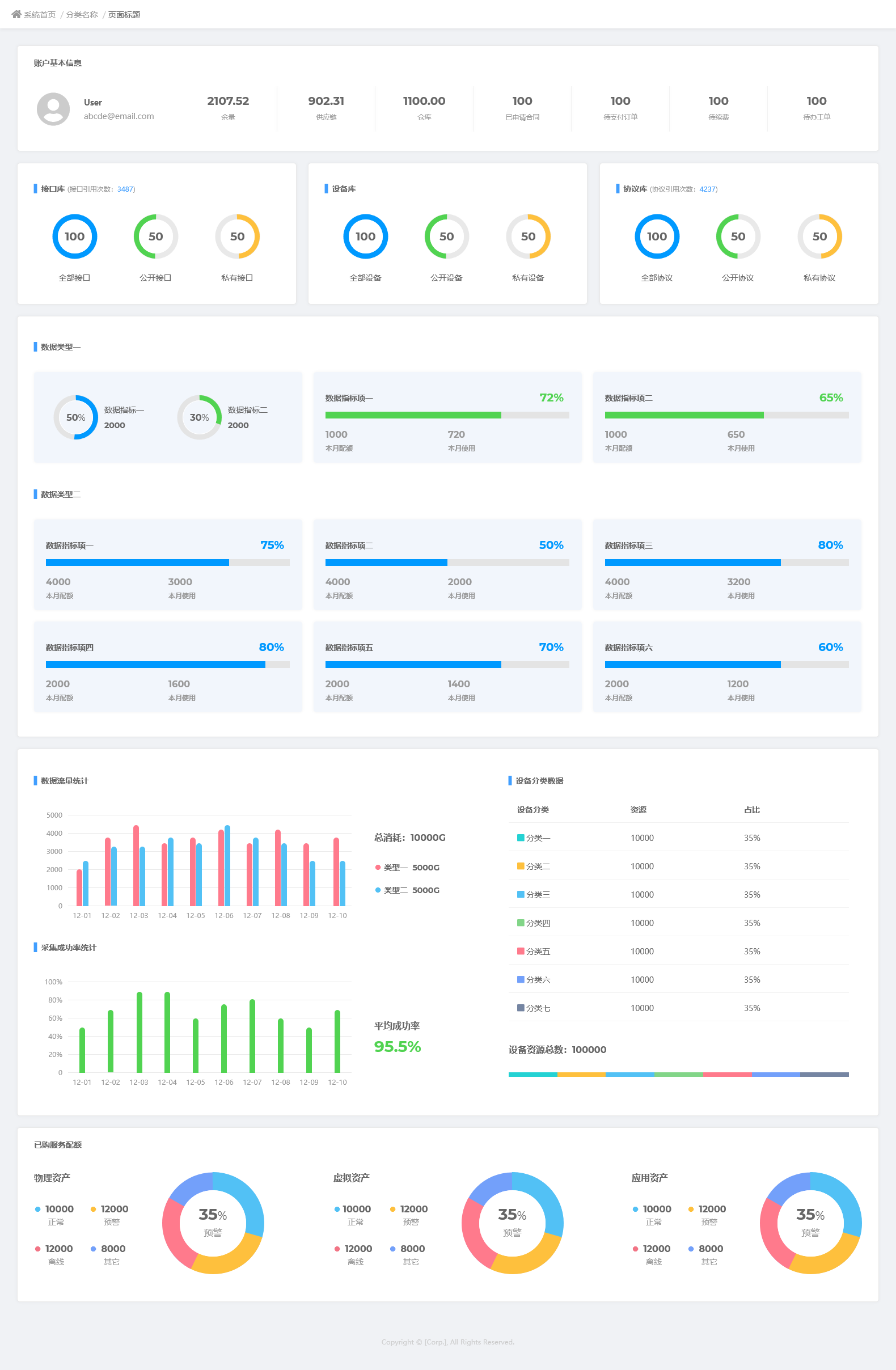The image size is (896, 1370).
Task: Click the 分类二 orange color swatch
Action: pos(521,866)
